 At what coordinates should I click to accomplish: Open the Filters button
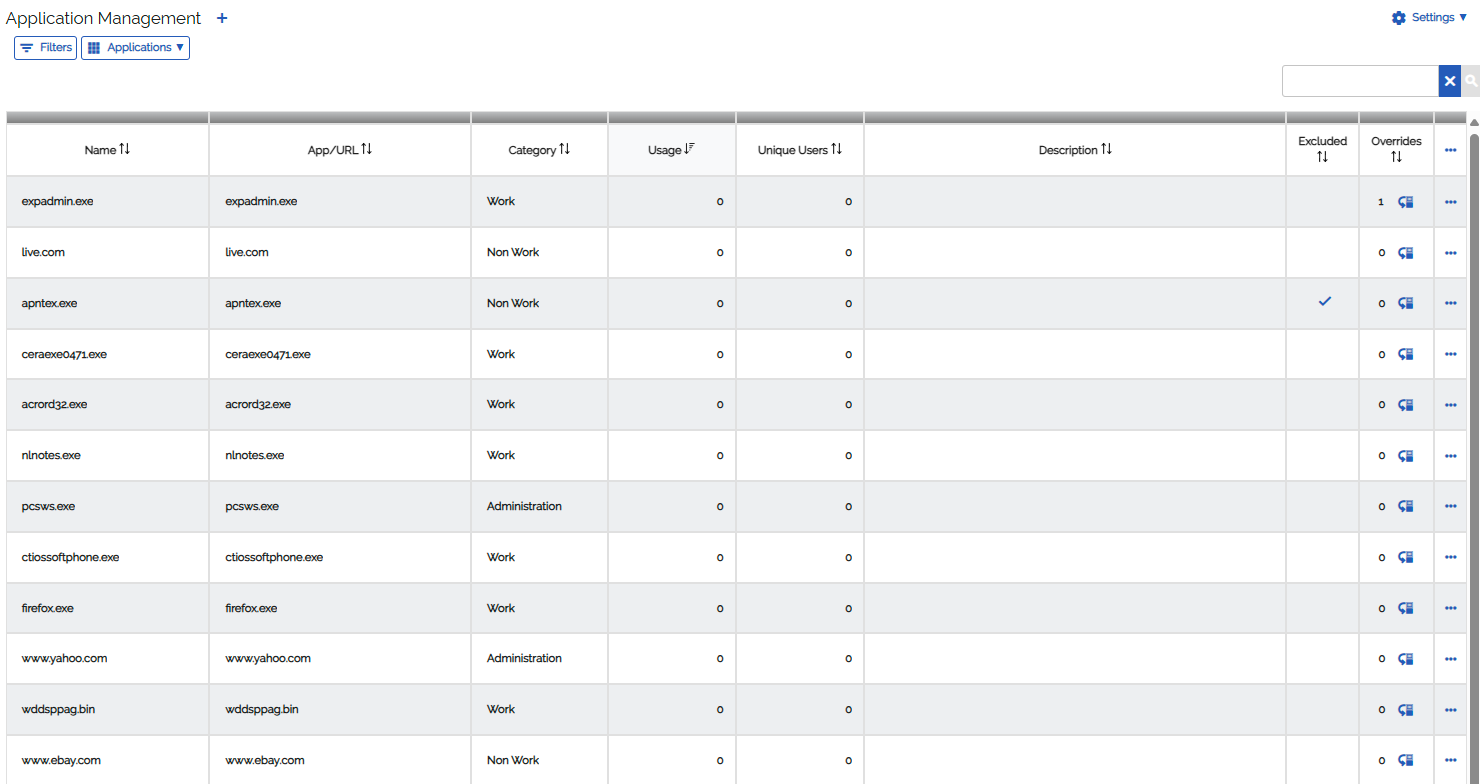[x=46, y=48]
